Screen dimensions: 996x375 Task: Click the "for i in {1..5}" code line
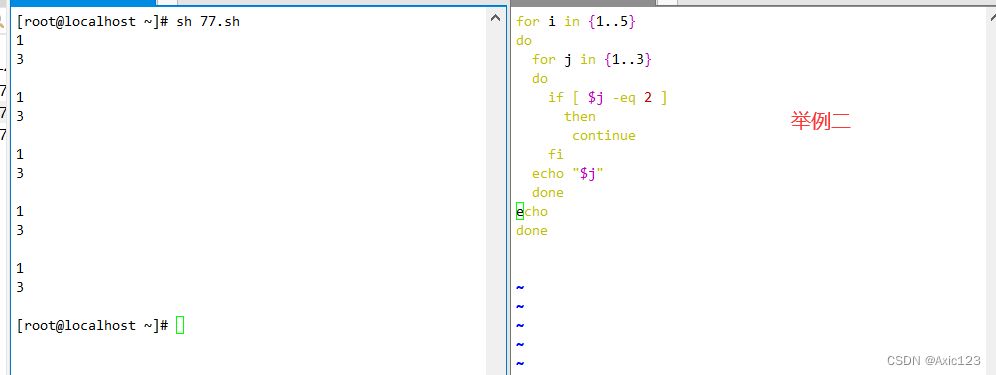click(x=575, y=22)
